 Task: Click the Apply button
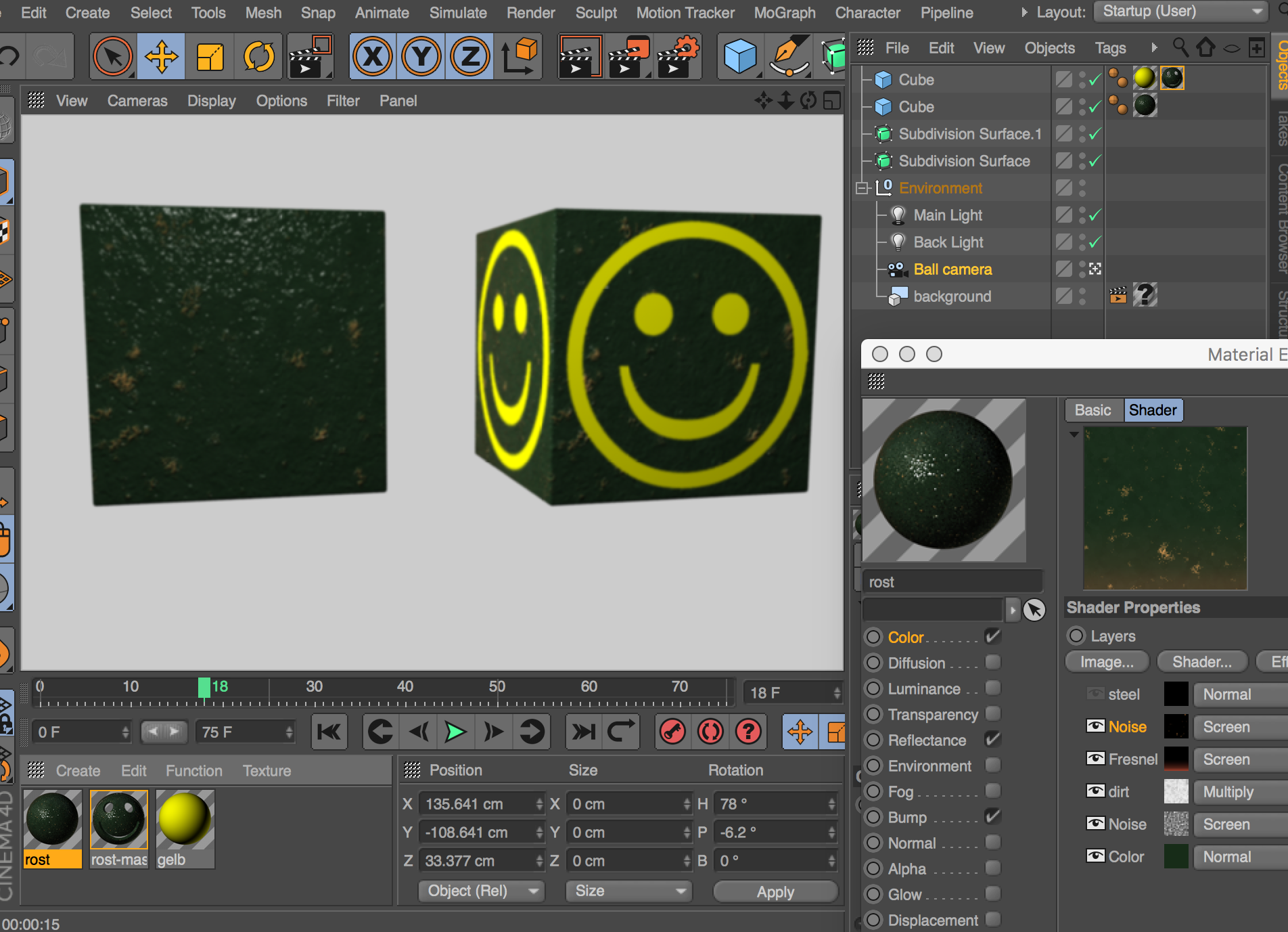click(775, 891)
